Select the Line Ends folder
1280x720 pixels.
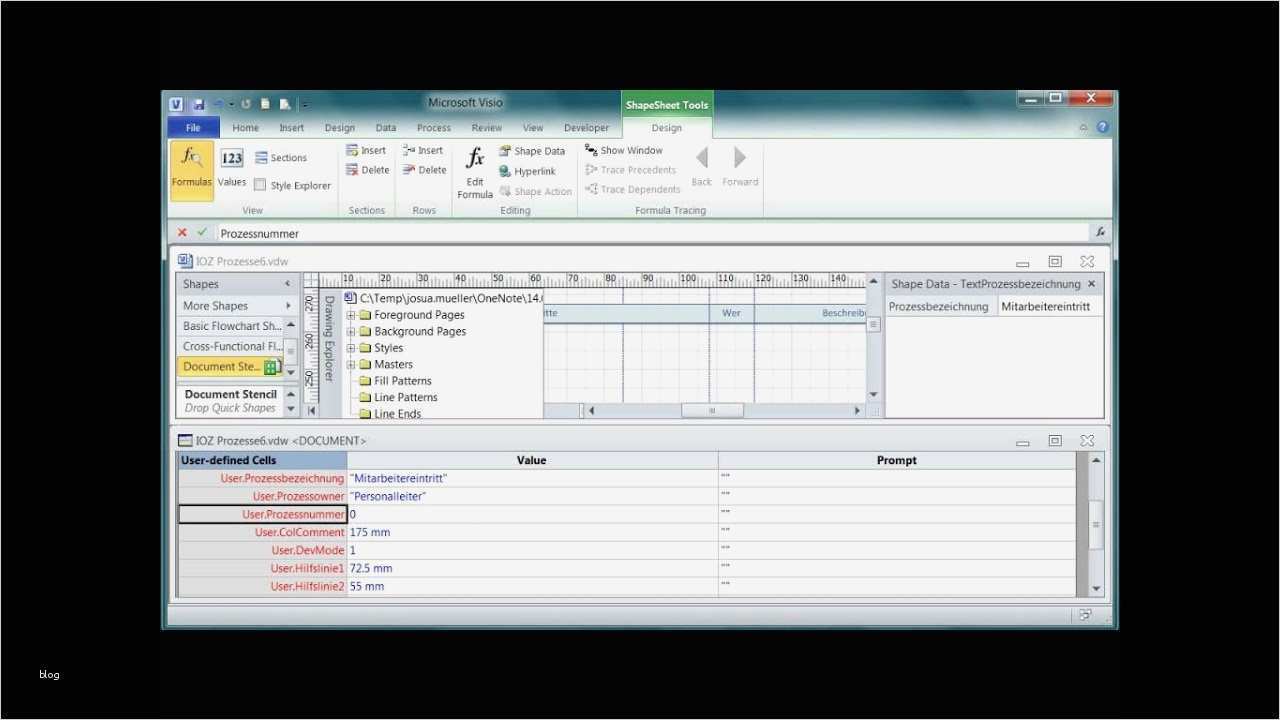[x=389, y=413]
